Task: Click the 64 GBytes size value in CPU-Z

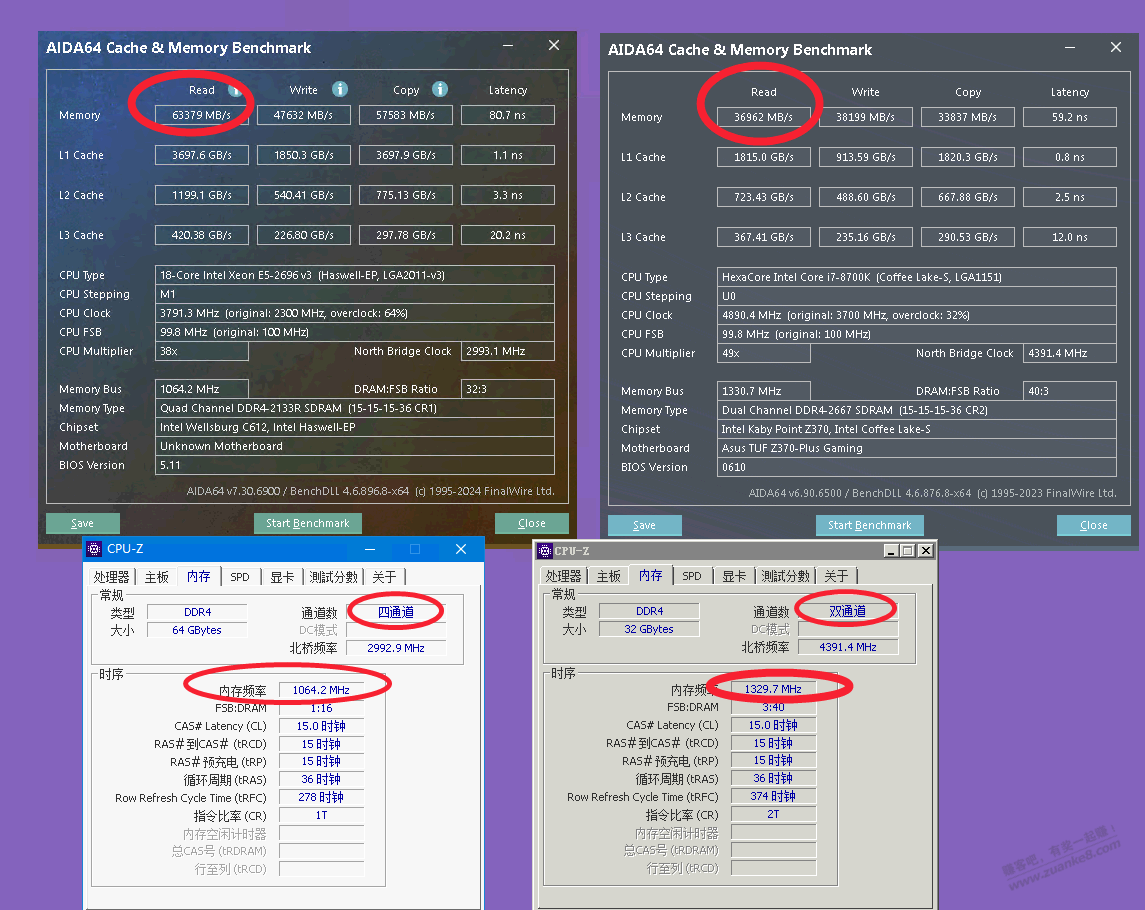Action: pyautogui.click(x=197, y=630)
